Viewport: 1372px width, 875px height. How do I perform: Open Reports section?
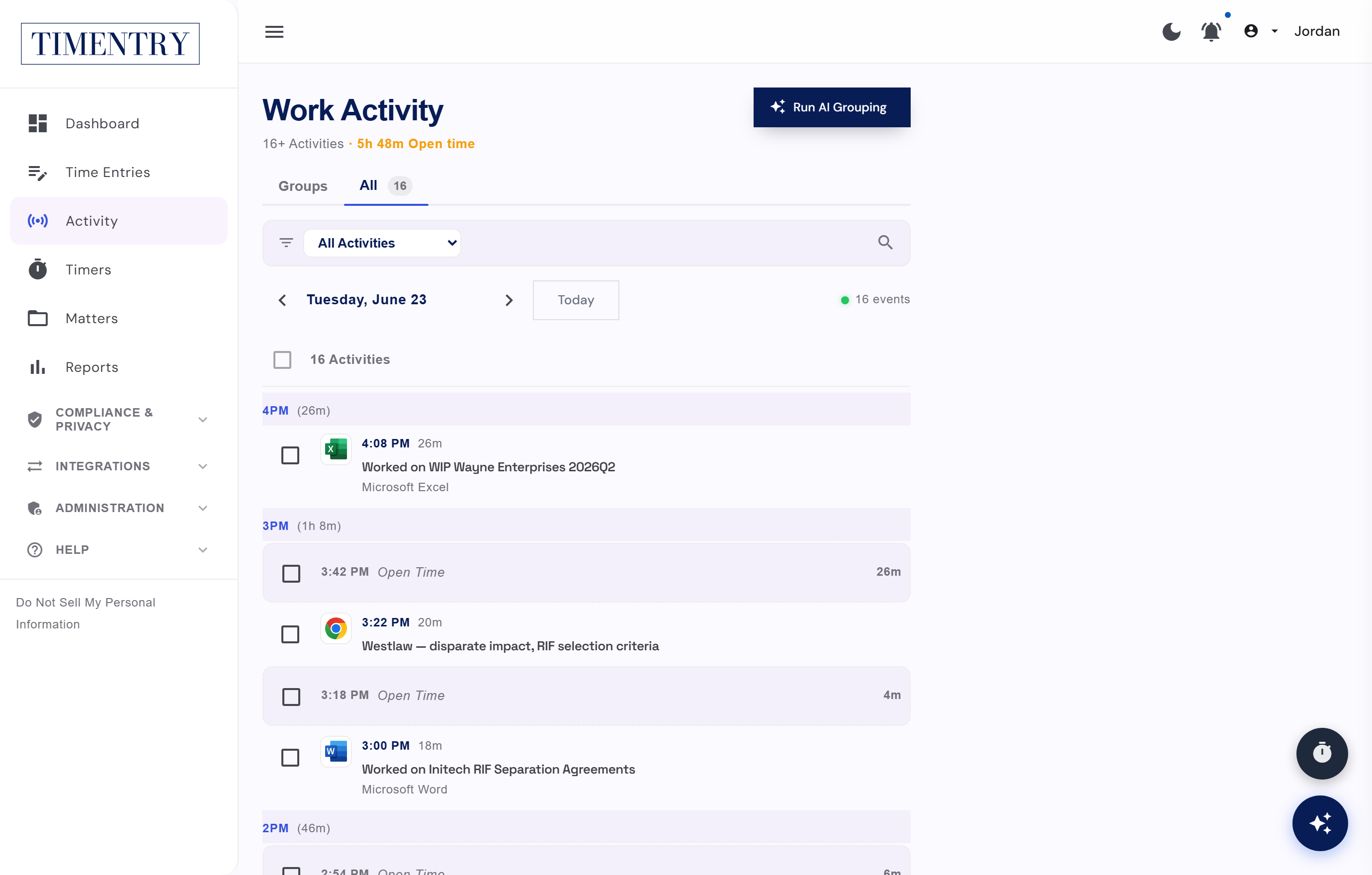point(118,367)
